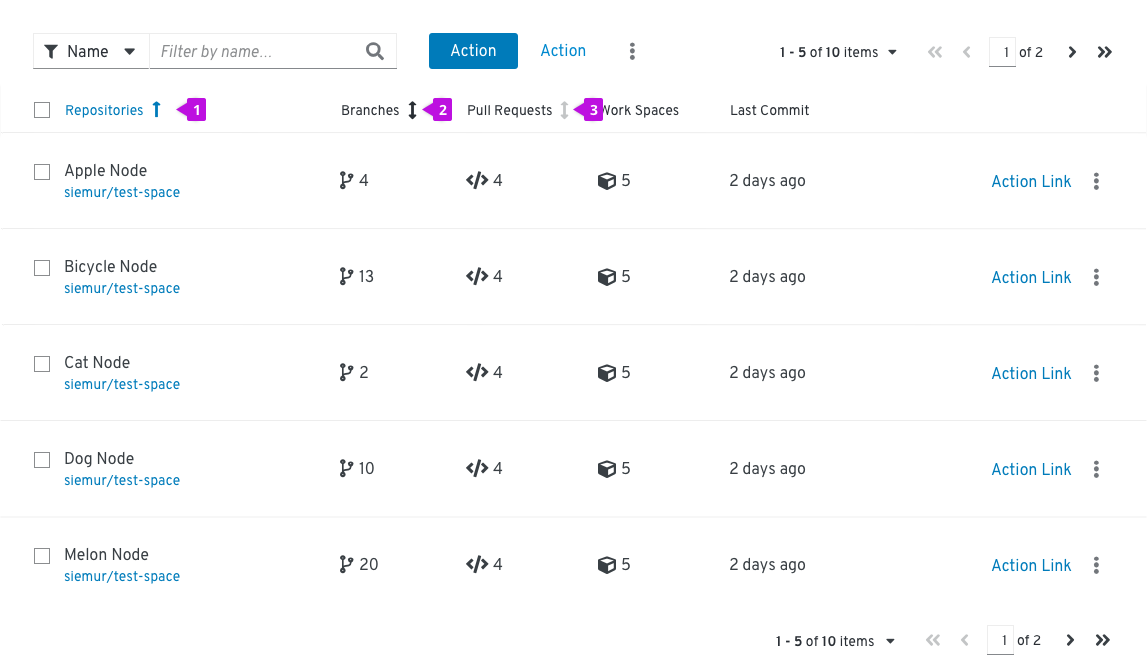Click the search magnifier icon in filter box

[x=375, y=51]
